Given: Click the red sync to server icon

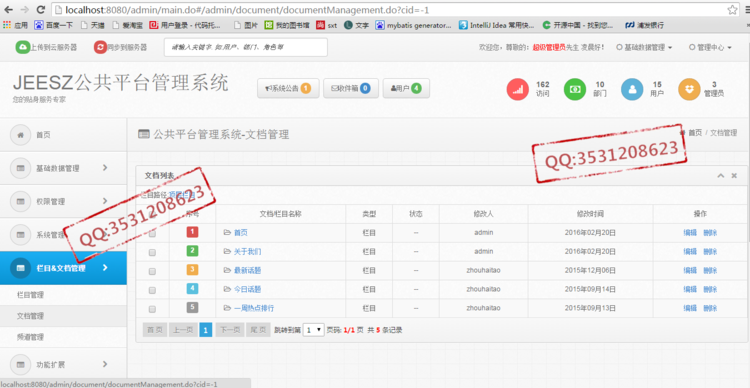Looking at the screenshot, I should (x=100, y=47).
